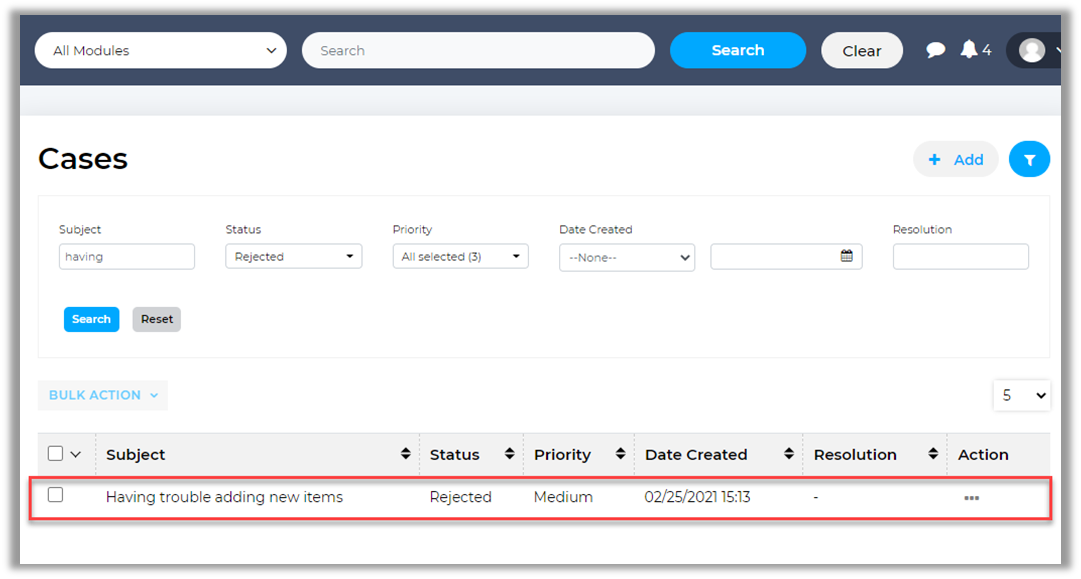Open the calendar date picker icon
The width and height of the screenshot is (1081, 579).
pyautogui.click(x=846, y=256)
